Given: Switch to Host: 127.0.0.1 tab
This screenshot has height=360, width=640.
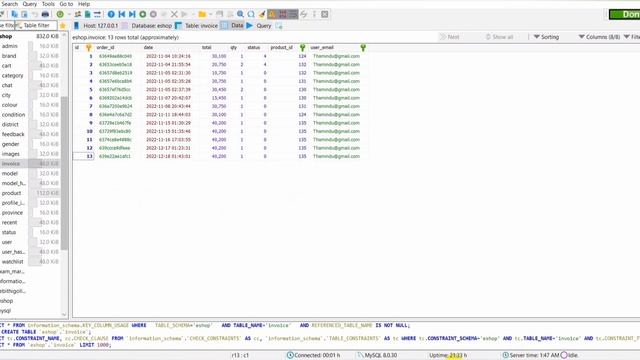Looking at the screenshot, I should (96, 26).
